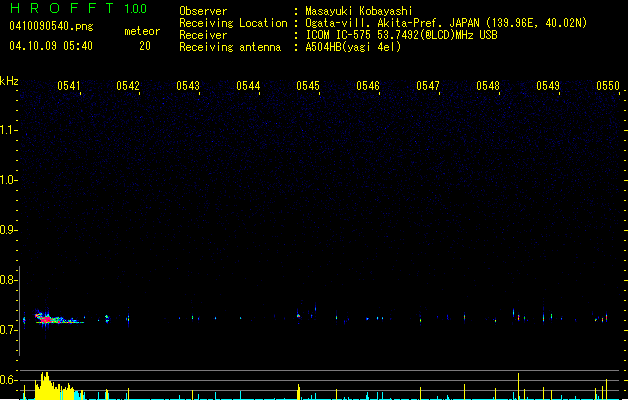The image size is (629, 400).
Task: Click the meteor count value 20
Action: [145, 46]
